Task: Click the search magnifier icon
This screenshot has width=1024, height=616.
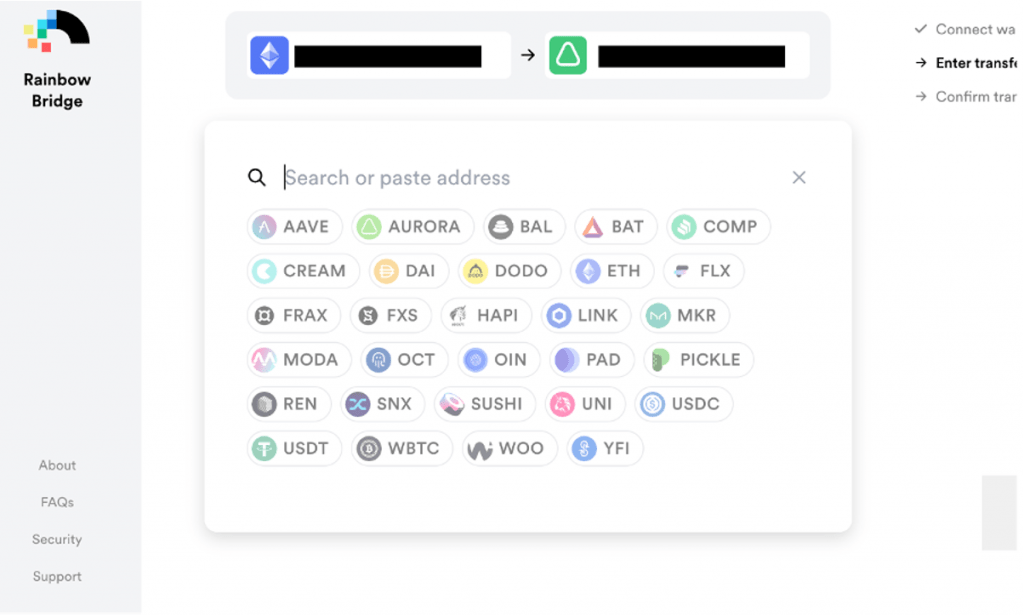Action: coord(257,178)
